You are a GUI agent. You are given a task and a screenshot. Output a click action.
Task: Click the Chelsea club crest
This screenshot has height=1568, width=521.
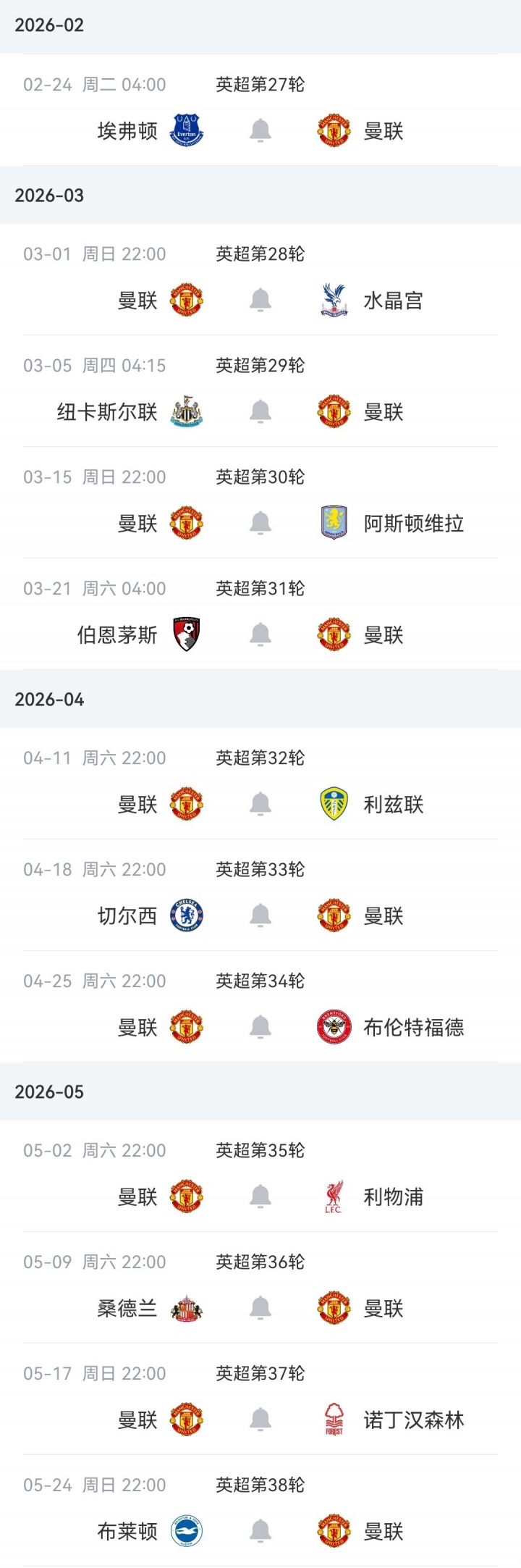pos(187,915)
